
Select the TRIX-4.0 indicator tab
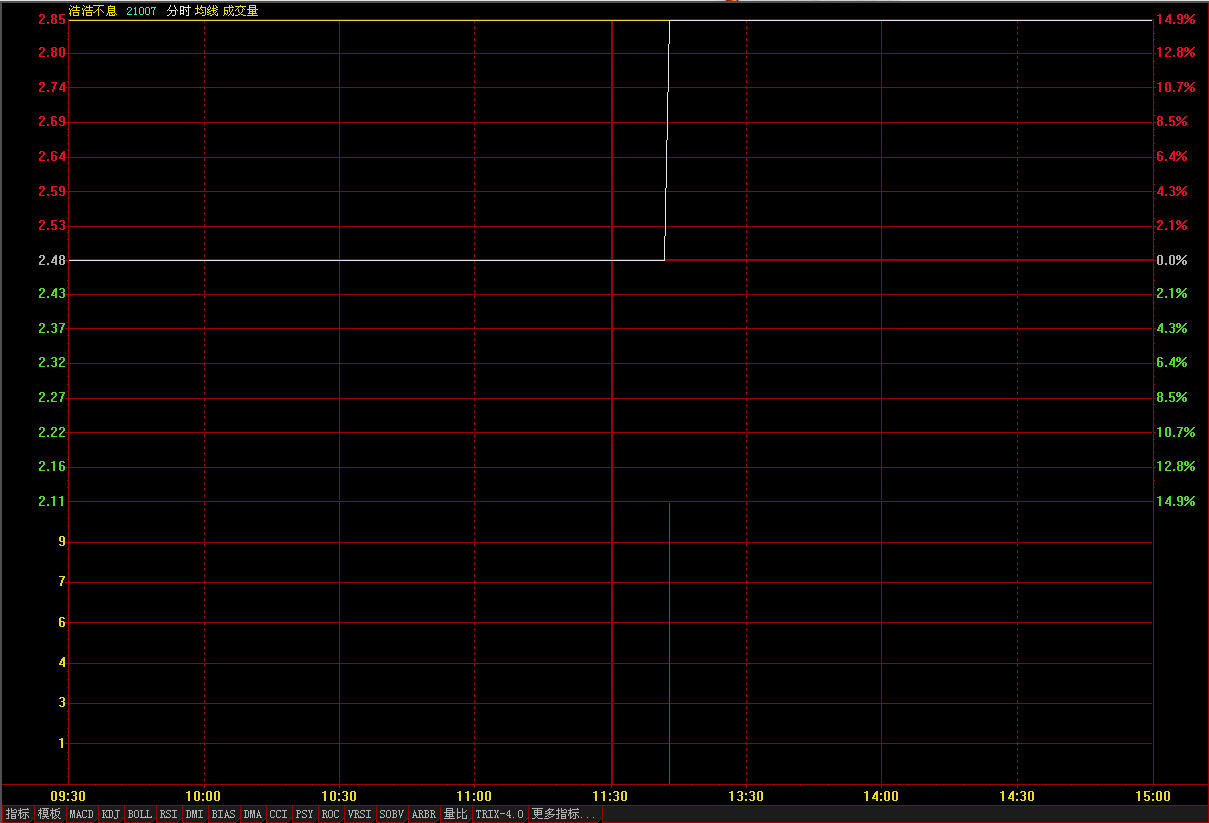pyautogui.click(x=500, y=814)
